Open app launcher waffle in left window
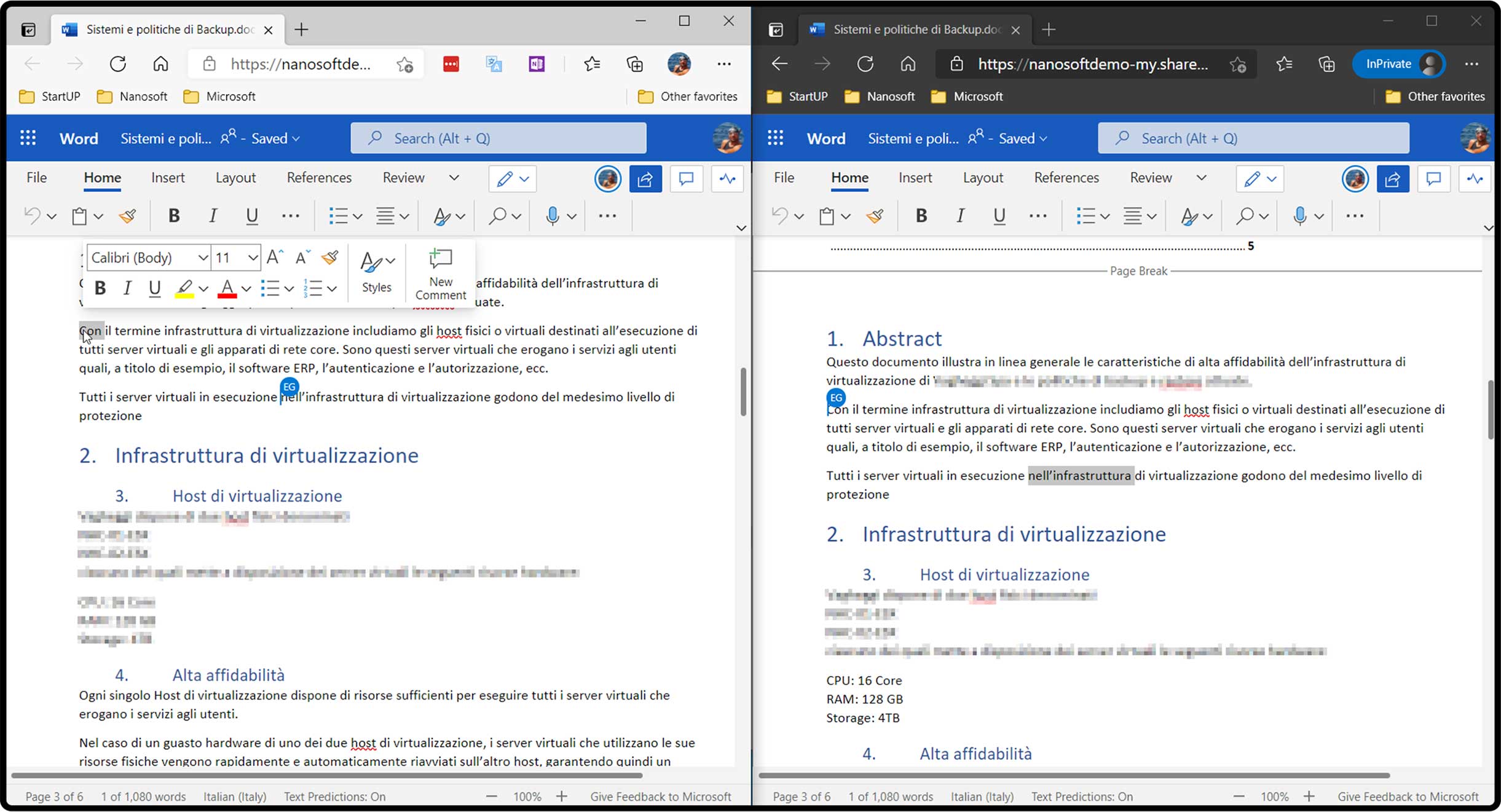Viewport: 1501px width, 812px height. coord(28,138)
